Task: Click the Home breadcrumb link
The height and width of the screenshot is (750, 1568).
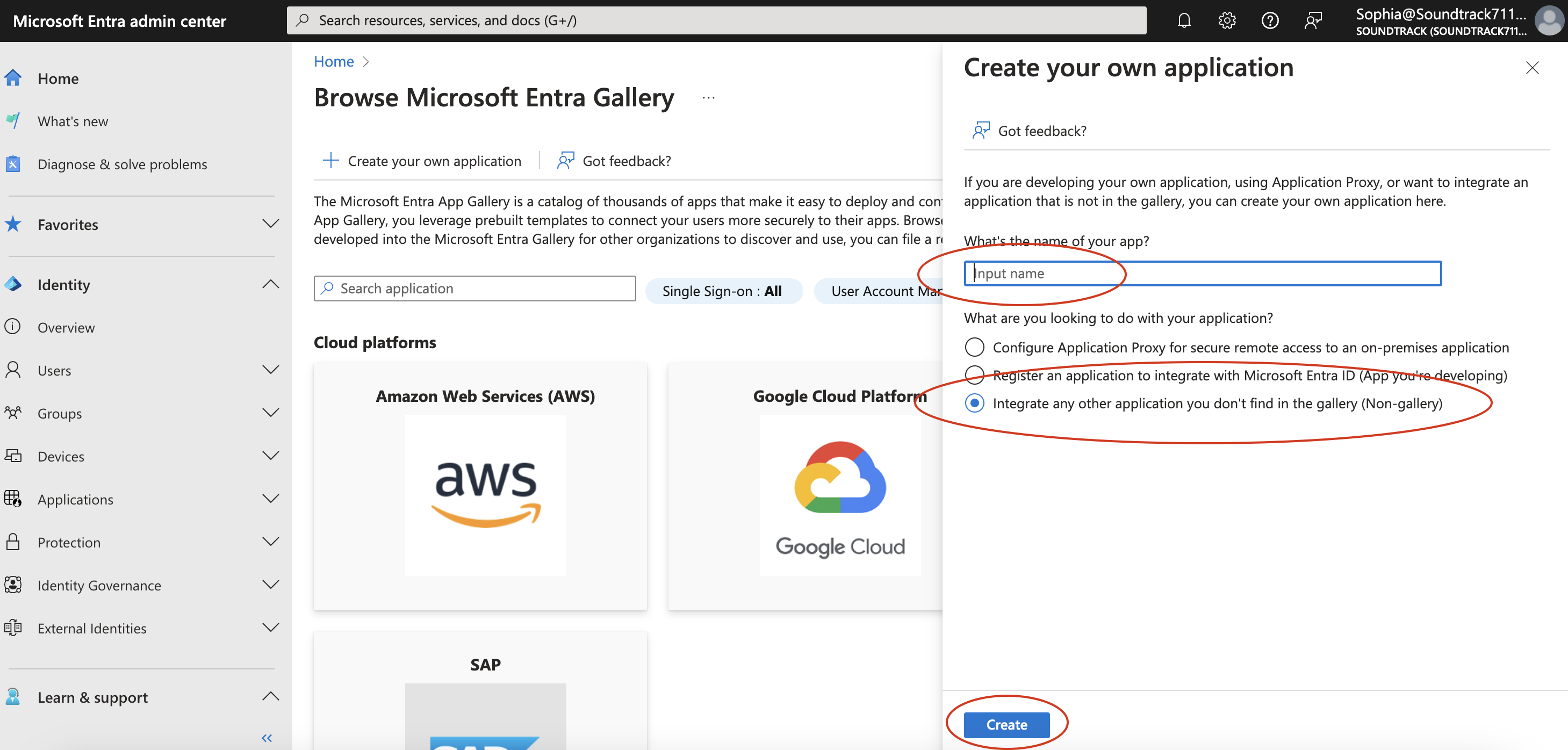Action: click(x=334, y=61)
